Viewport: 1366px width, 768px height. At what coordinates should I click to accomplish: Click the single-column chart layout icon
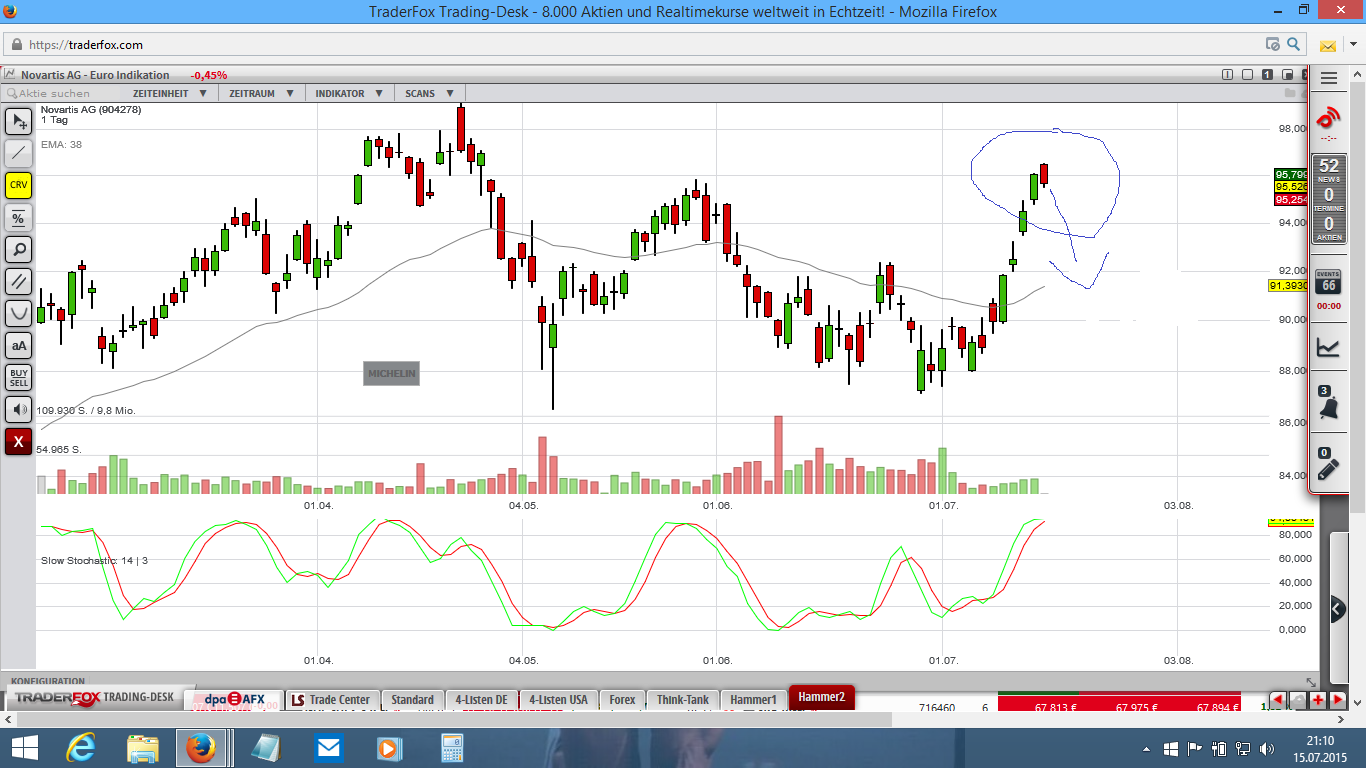[x=1228, y=75]
